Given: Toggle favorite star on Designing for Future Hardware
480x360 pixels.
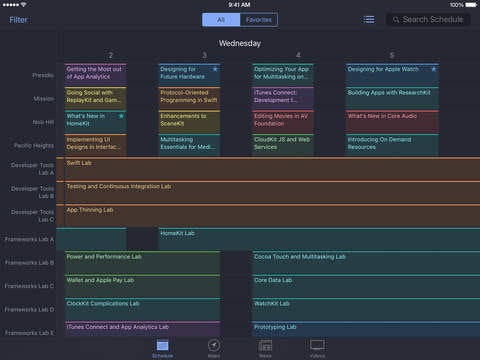Looking at the screenshot, I should 215,69.
